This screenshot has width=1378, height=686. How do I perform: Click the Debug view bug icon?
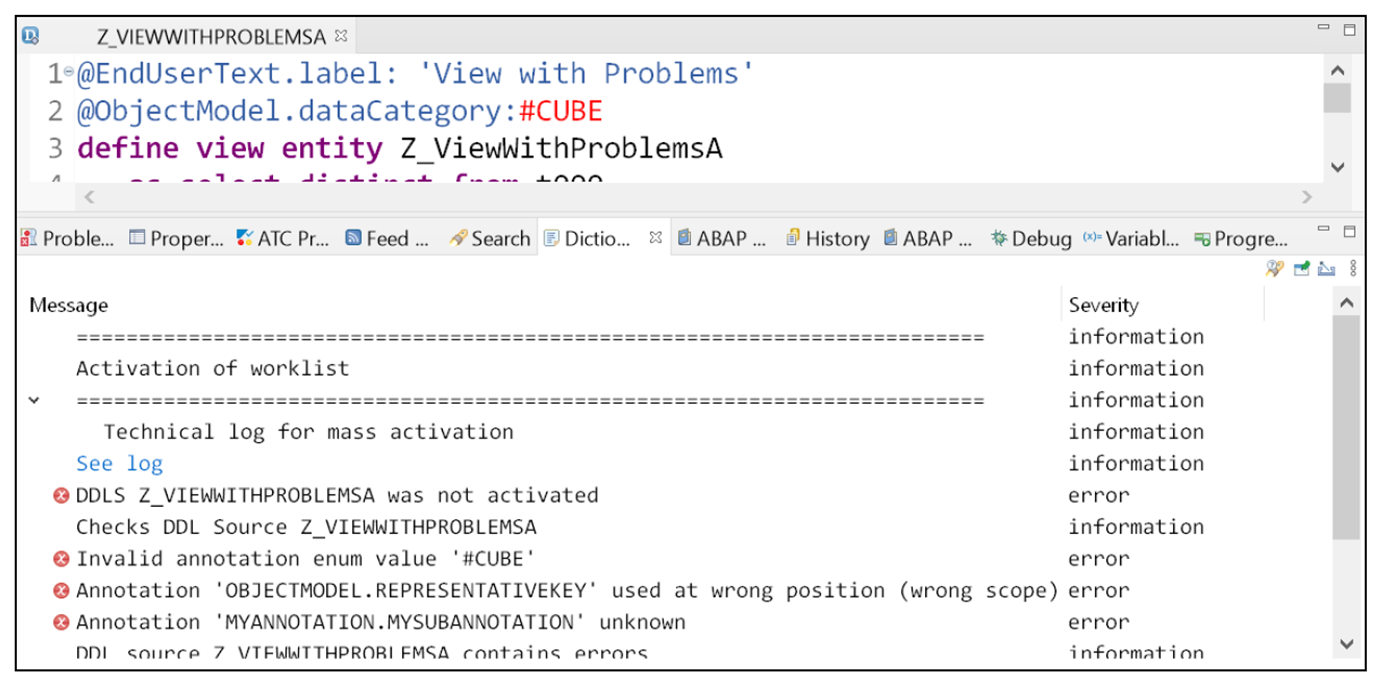1000,238
